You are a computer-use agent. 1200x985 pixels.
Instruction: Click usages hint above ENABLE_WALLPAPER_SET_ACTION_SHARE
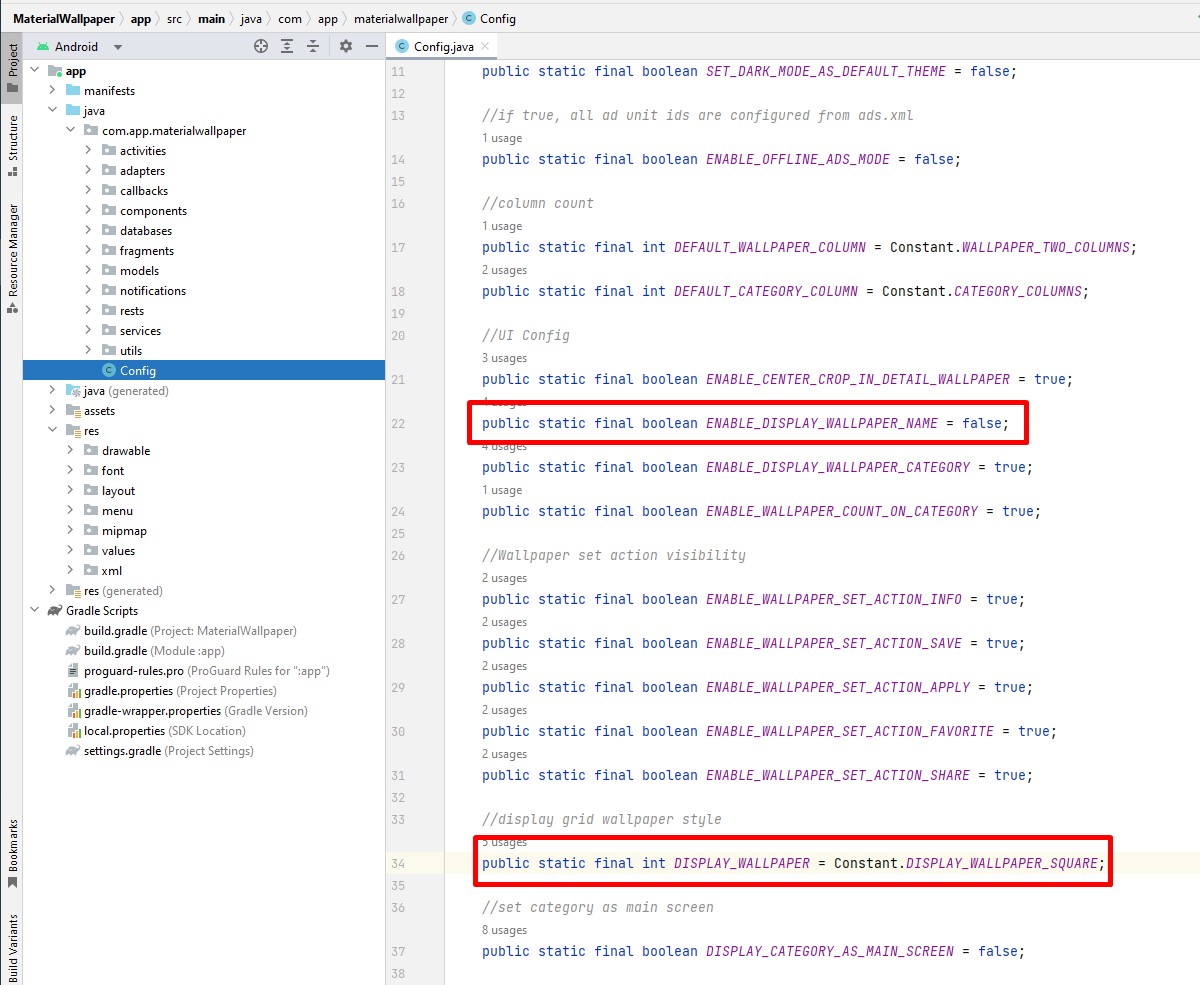point(504,754)
